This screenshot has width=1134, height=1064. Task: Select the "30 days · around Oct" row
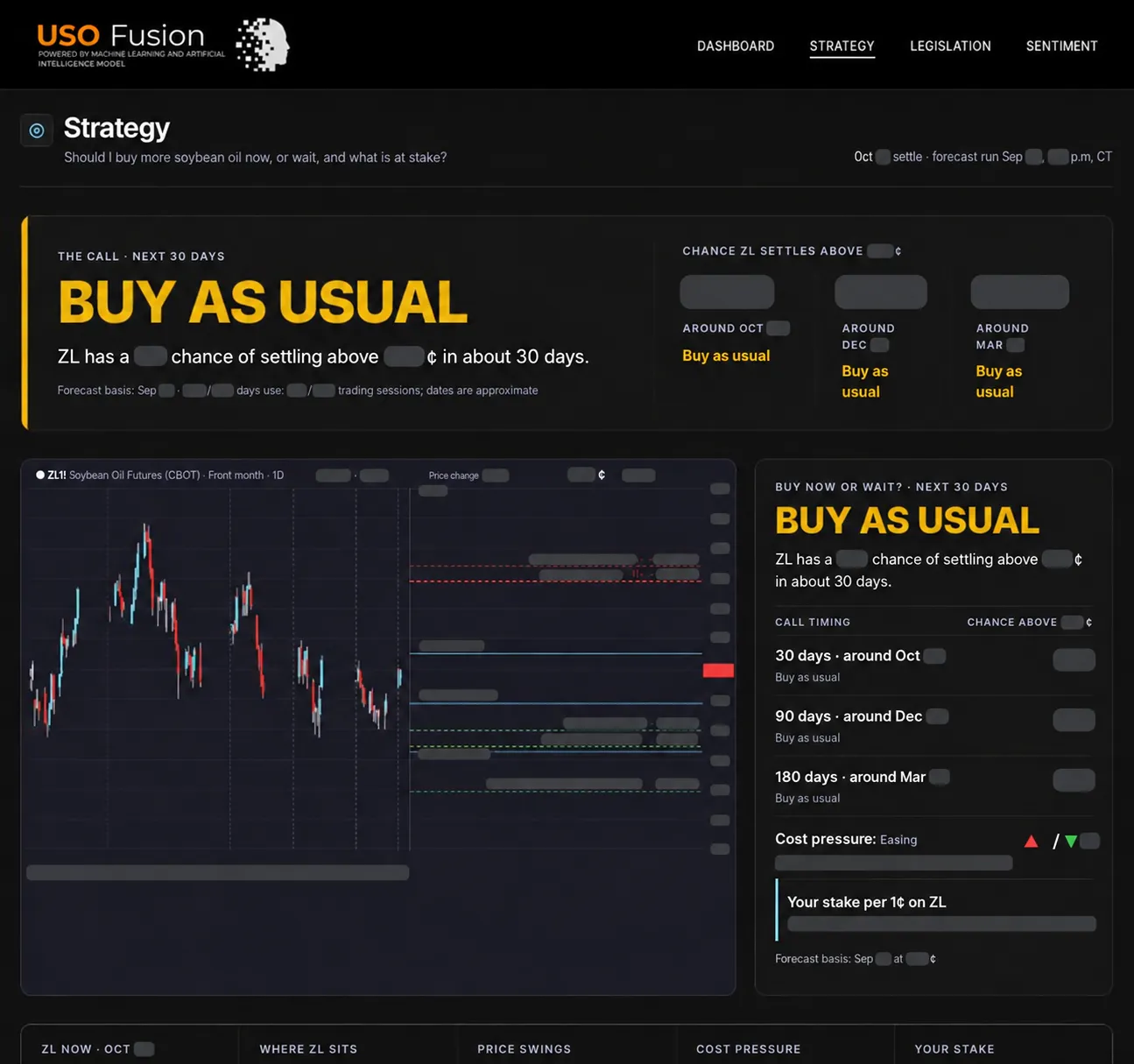(934, 666)
